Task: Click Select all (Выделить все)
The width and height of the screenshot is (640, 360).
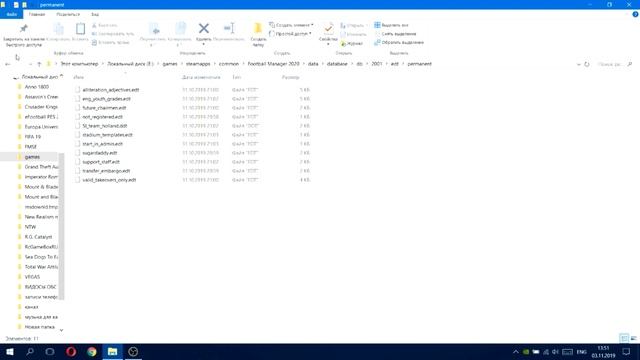Action: tap(391, 25)
